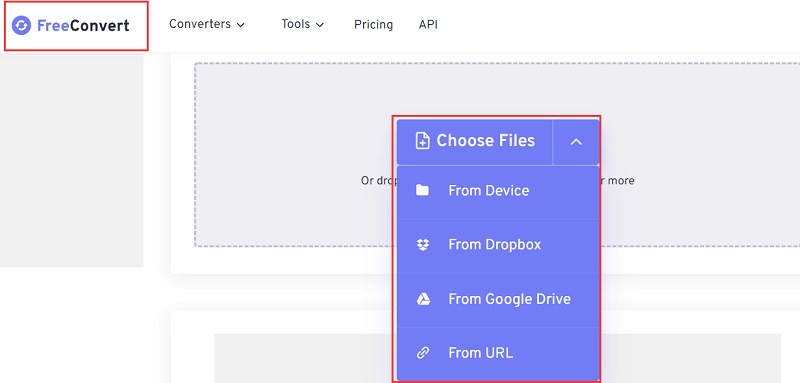Click the chain link icon beside From URL
The image size is (800, 383).
coord(422,353)
